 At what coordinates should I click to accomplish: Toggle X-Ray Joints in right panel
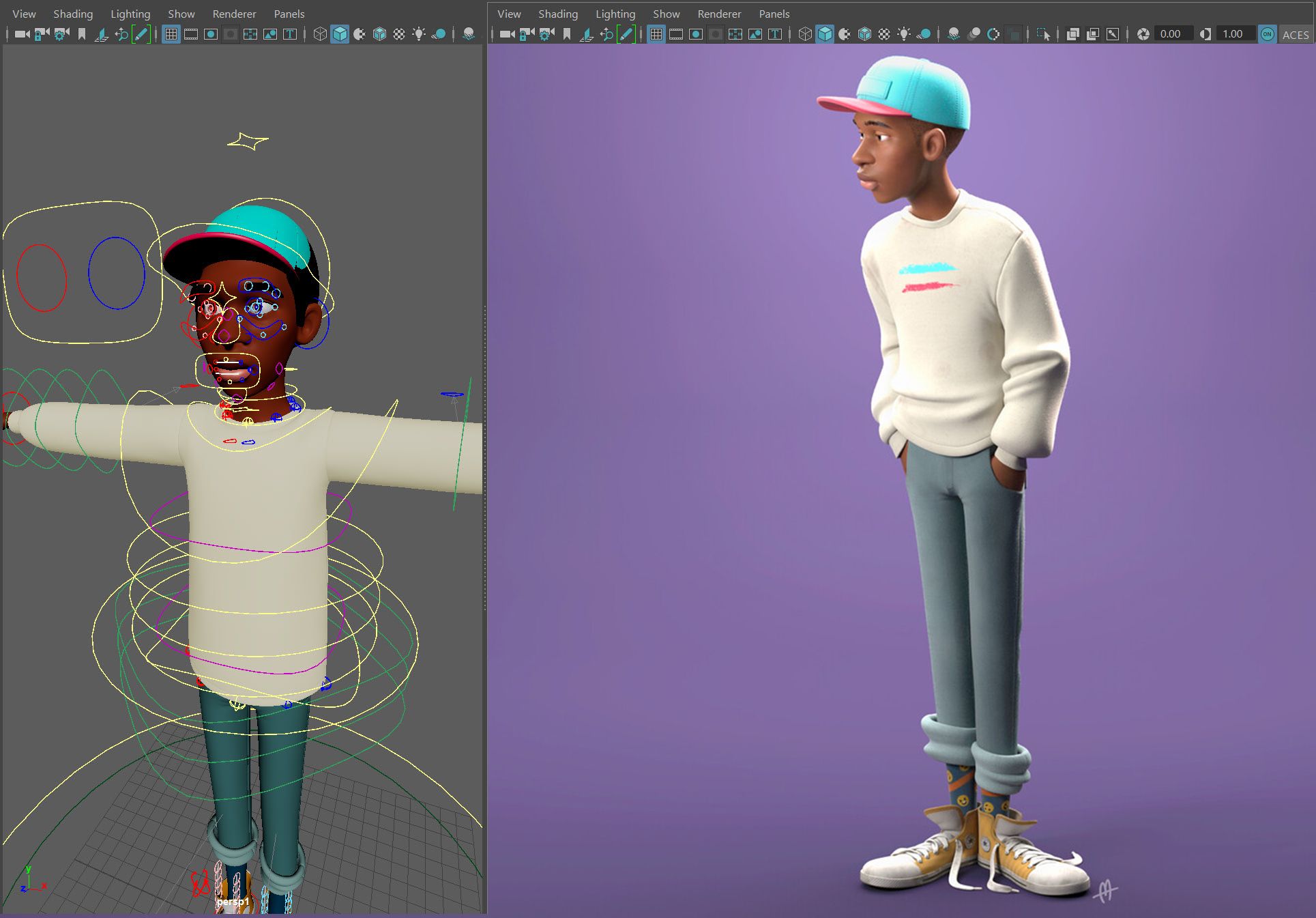pos(1112,34)
